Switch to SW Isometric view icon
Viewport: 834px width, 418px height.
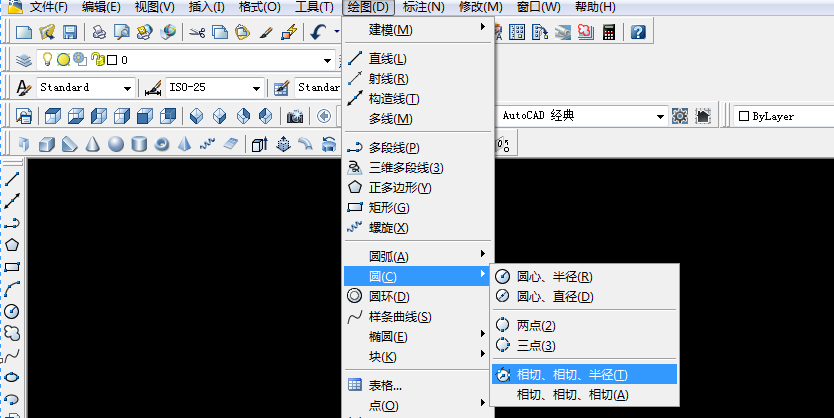(197, 116)
